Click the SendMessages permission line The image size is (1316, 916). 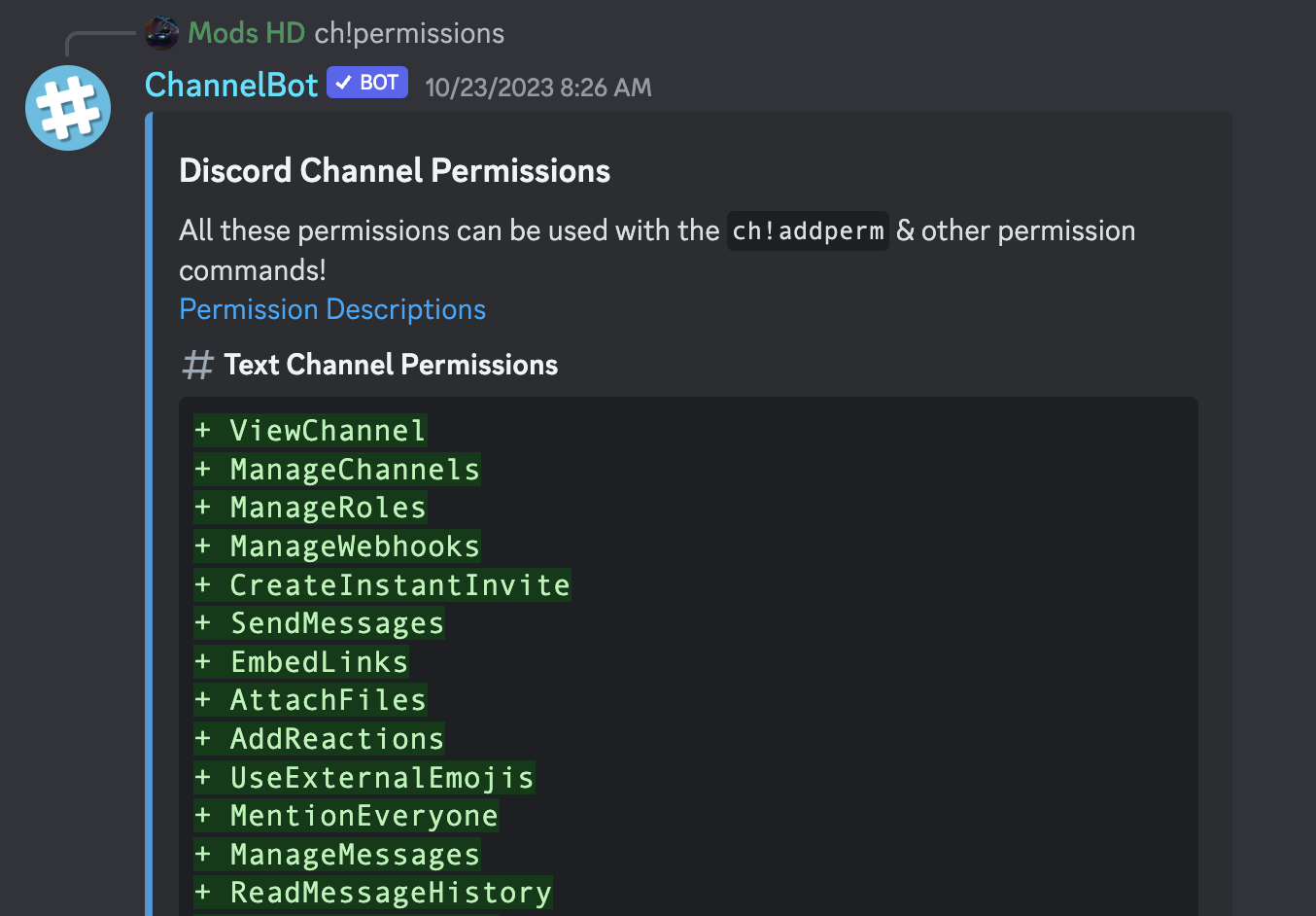pos(320,623)
